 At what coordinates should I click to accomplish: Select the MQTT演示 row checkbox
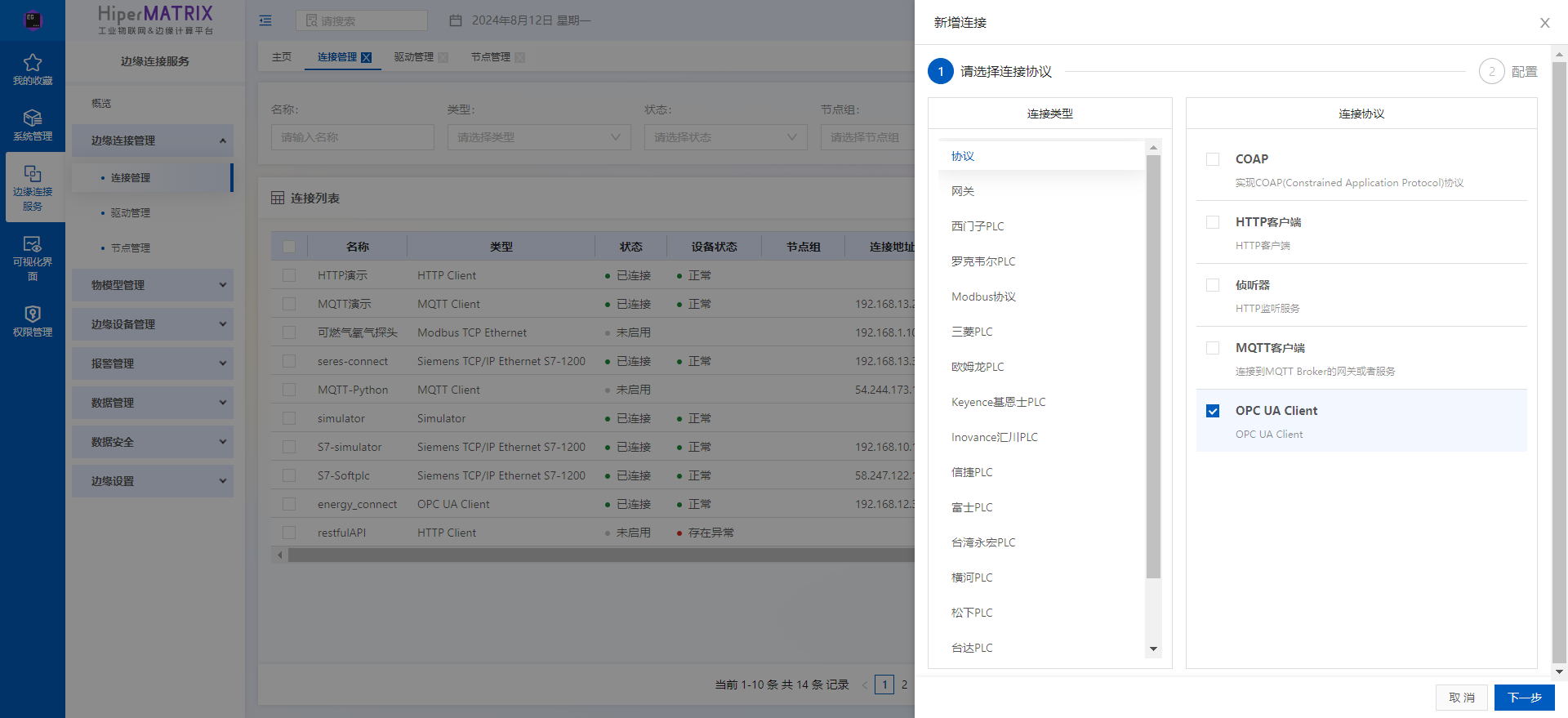(288, 304)
